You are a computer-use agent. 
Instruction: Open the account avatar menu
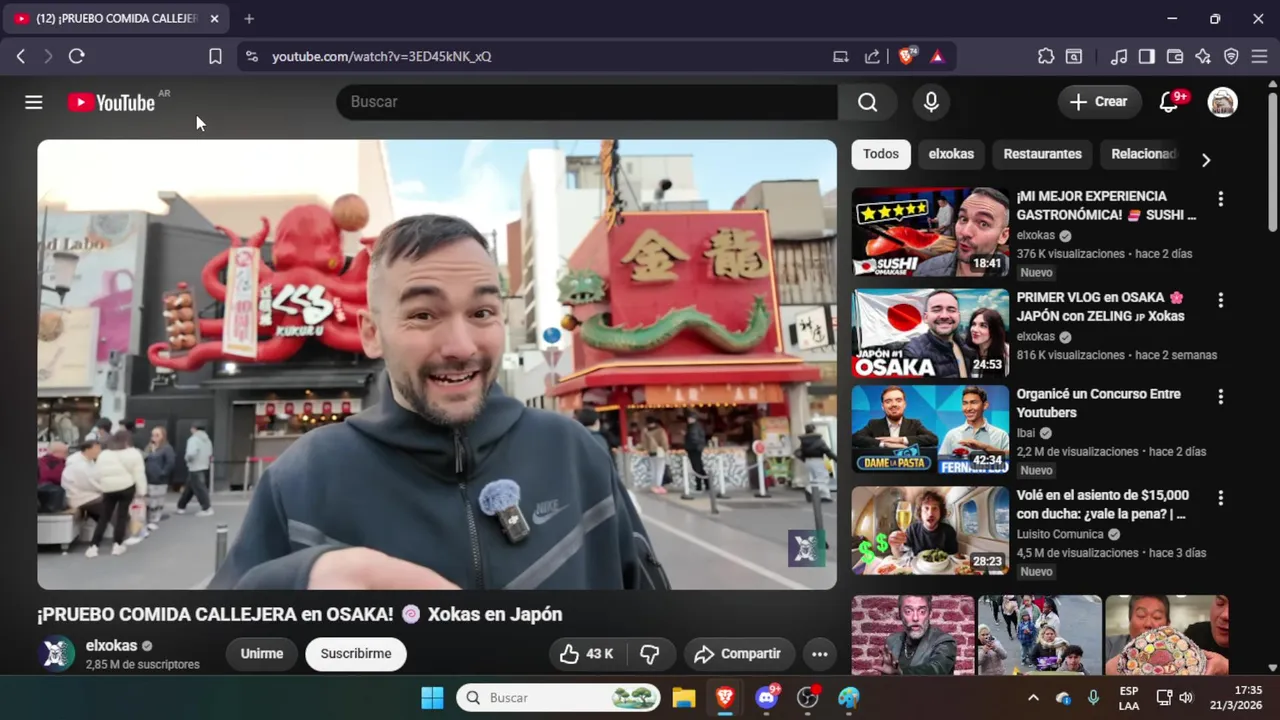[1222, 102]
